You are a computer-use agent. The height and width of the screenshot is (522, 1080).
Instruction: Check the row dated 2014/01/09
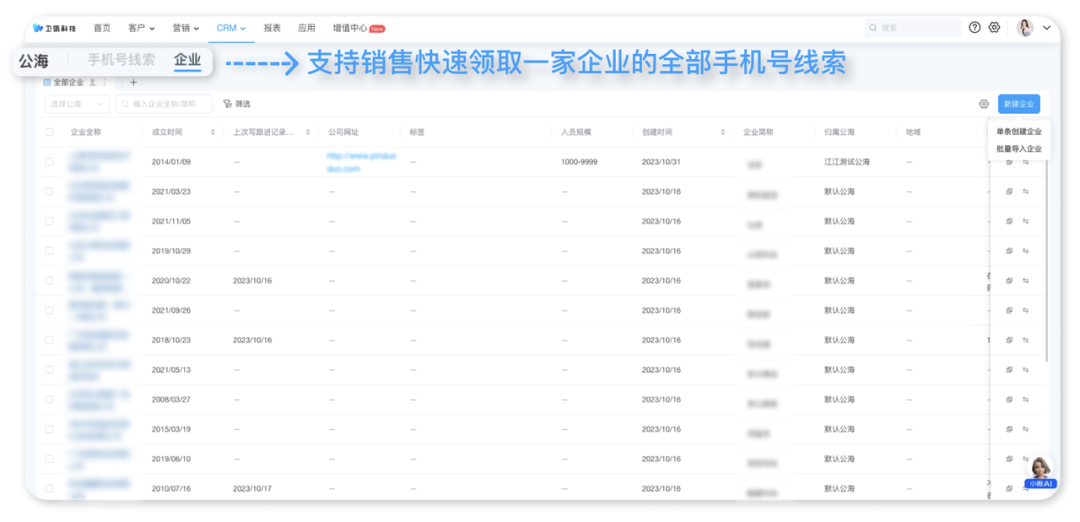tap(50, 162)
